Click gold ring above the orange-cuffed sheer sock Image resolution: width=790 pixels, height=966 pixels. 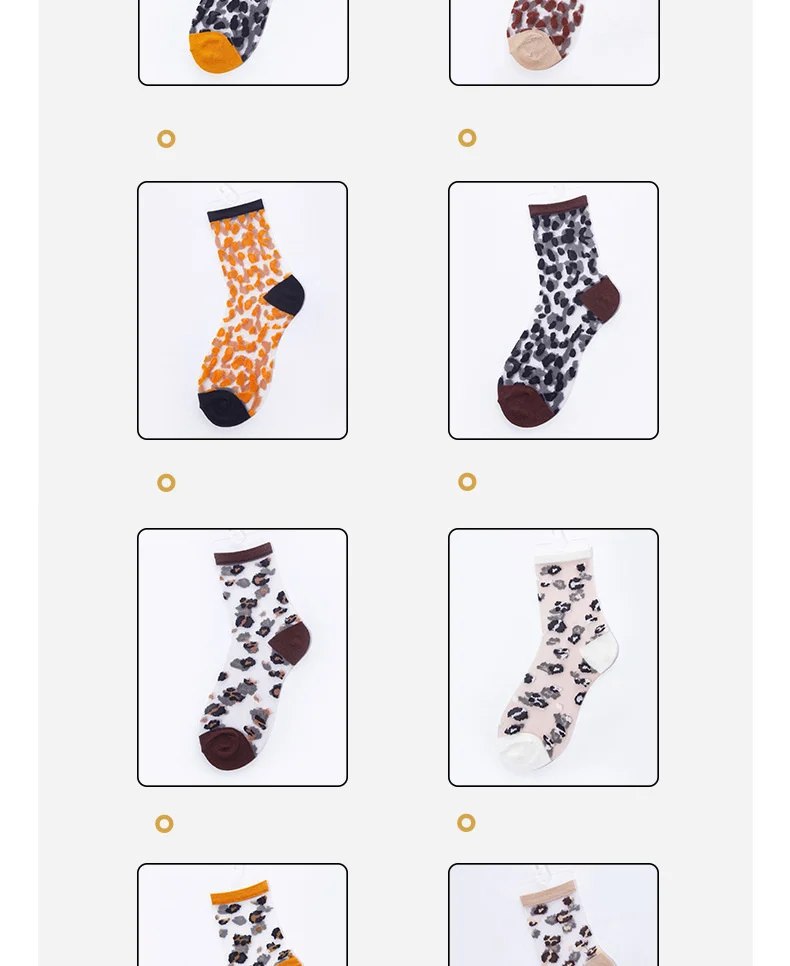(x=165, y=824)
